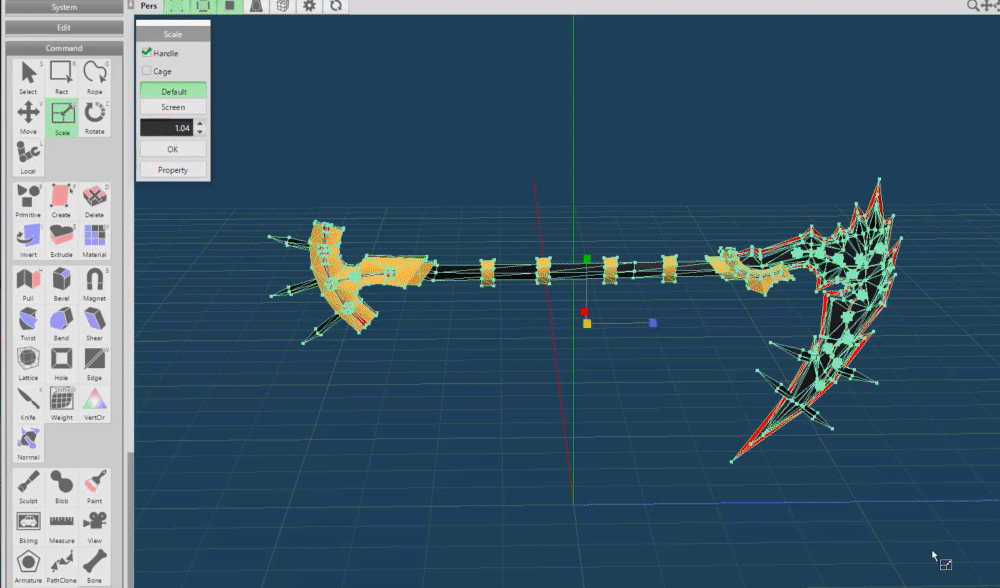The width and height of the screenshot is (1000, 588).
Task: Open the Bkimg background image tool
Action: click(x=28, y=526)
